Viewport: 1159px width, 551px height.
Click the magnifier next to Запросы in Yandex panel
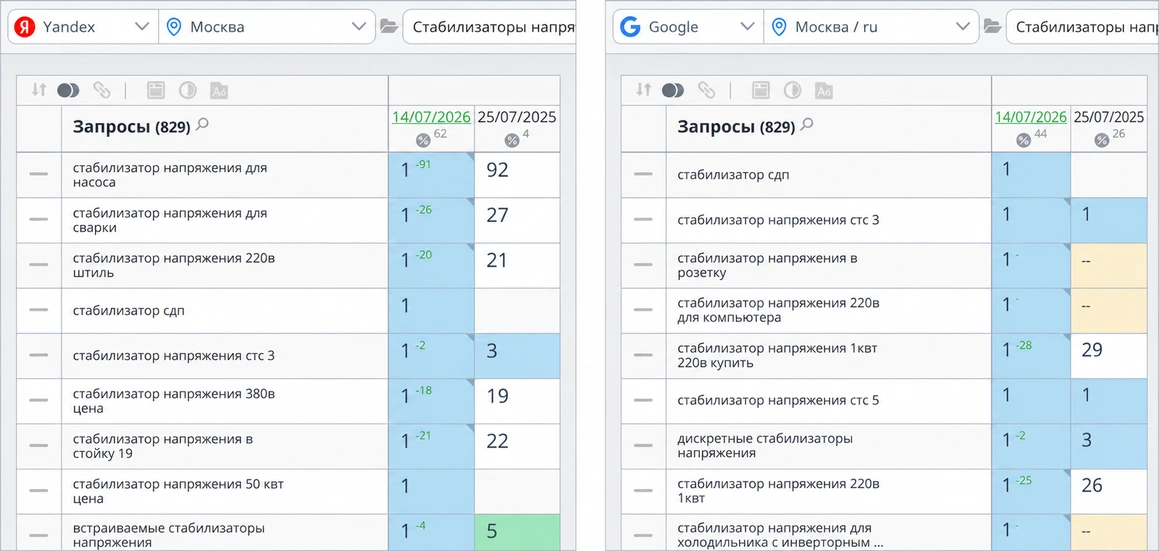click(x=203, y=124)
